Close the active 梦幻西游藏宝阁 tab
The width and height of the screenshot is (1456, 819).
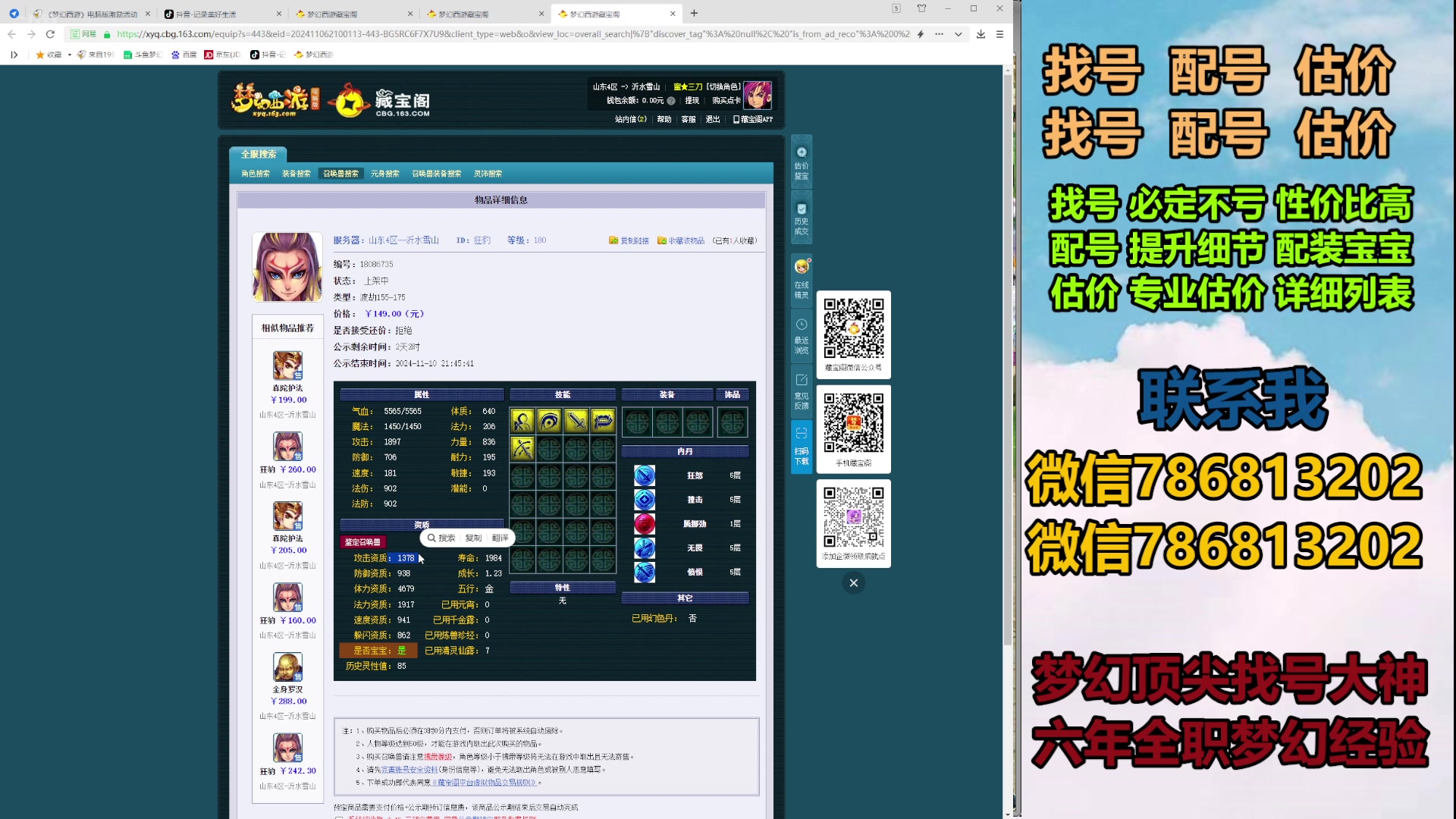673,14
